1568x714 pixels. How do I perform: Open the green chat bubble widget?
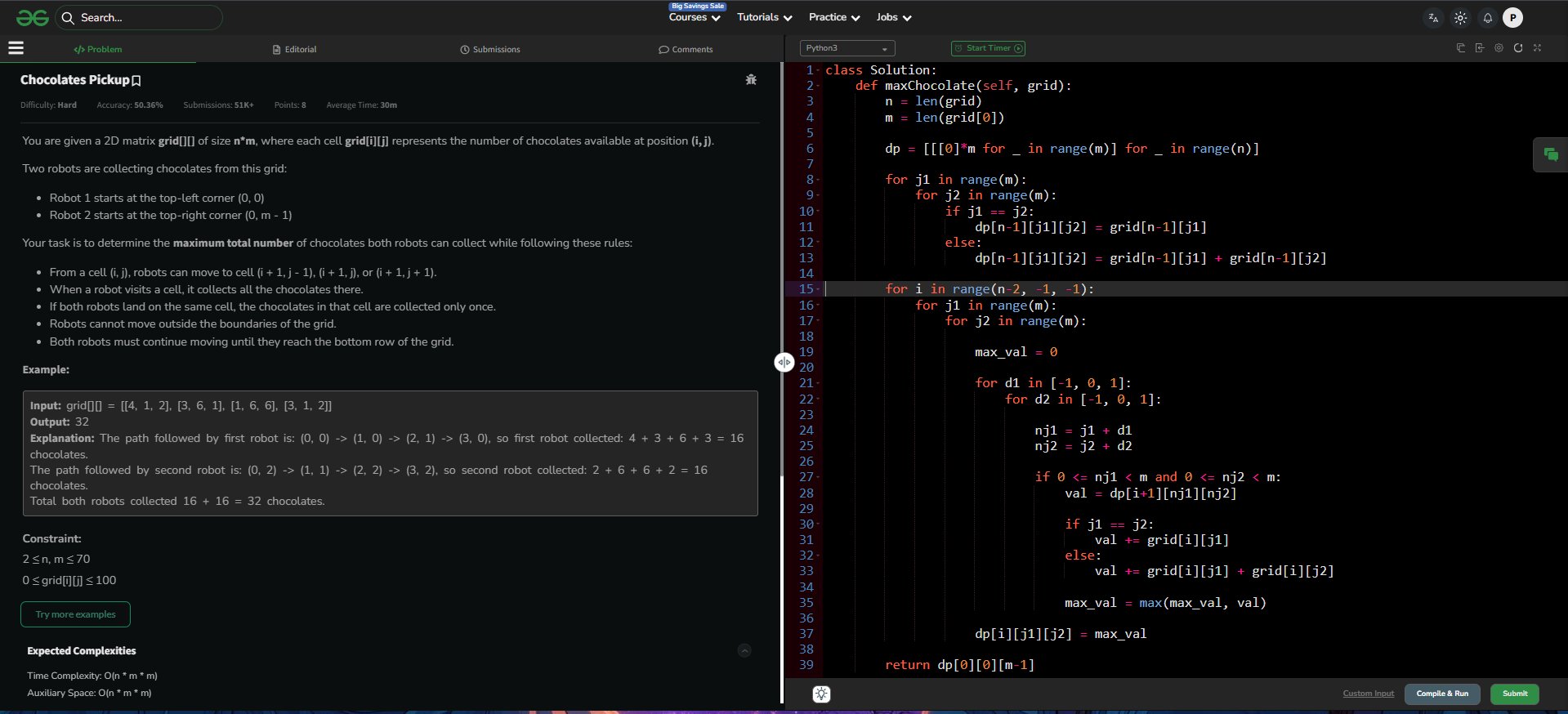tap(1550, 155)
